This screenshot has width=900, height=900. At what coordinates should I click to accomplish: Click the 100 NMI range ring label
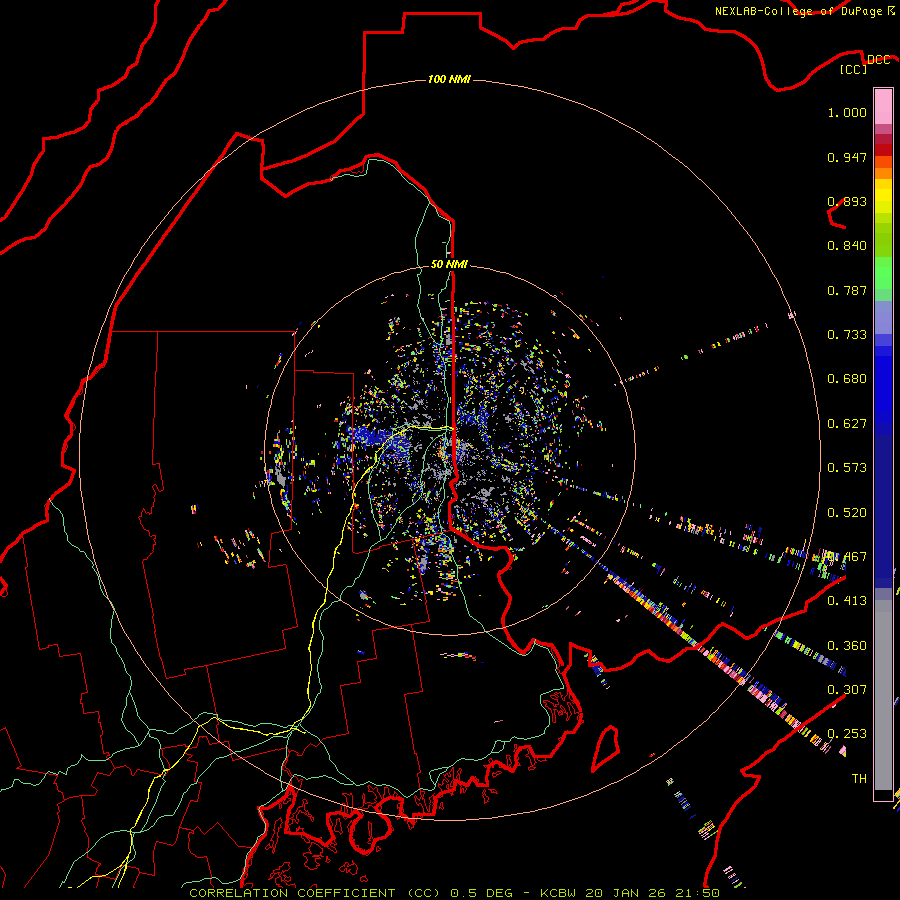449,79
